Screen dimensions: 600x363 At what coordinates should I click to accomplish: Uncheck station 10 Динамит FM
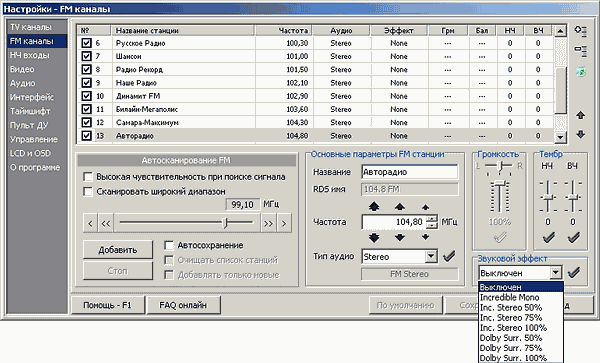tap(86, 96)
